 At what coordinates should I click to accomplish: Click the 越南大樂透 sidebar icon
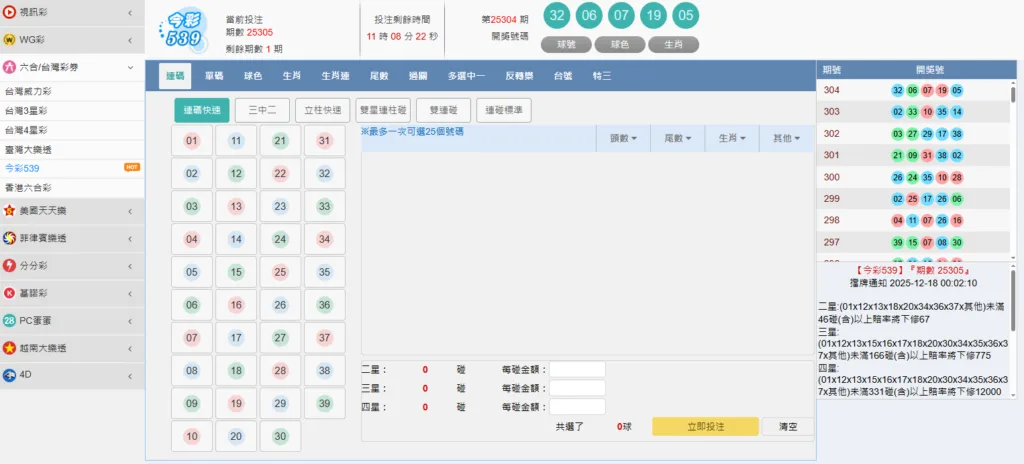coord(10,348)
